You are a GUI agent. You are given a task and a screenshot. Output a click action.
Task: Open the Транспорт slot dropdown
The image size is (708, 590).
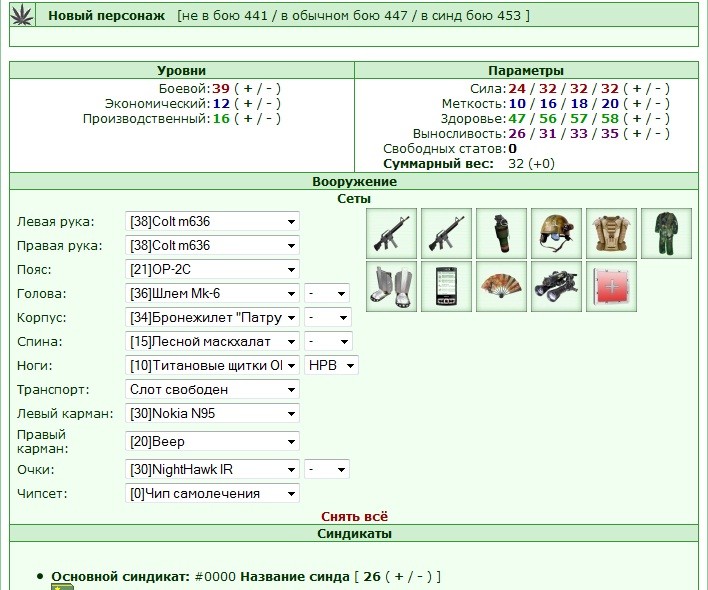(x=212, y=390)
